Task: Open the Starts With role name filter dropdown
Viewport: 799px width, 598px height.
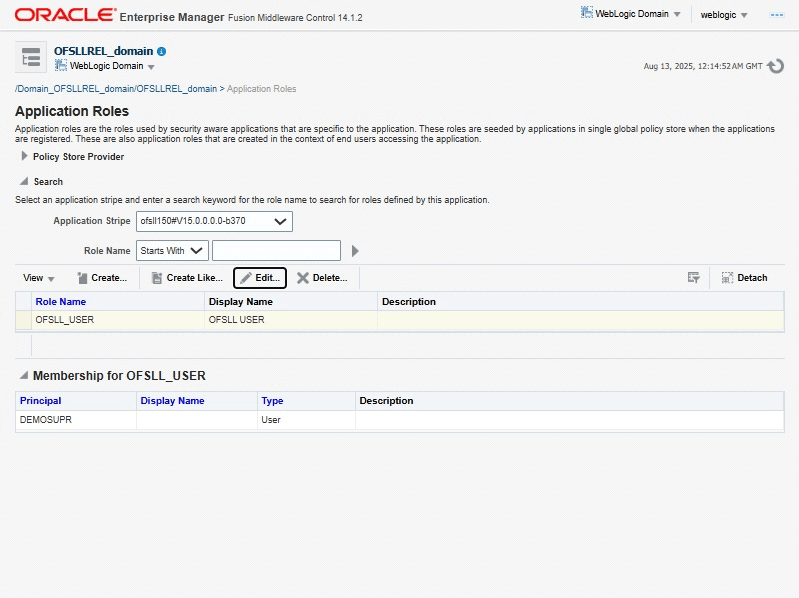Action: click(x=172, y=251)
